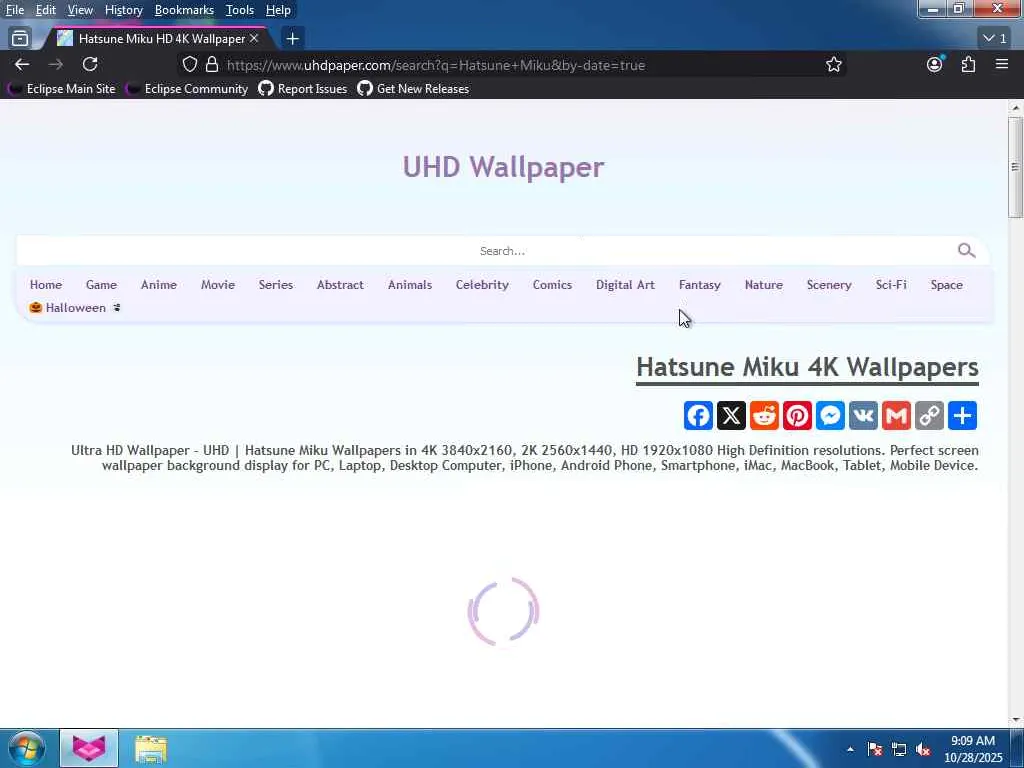Open the muted volume tray icon
The height and width of the screenshot is (768, 1024).
tap(923, 749)
